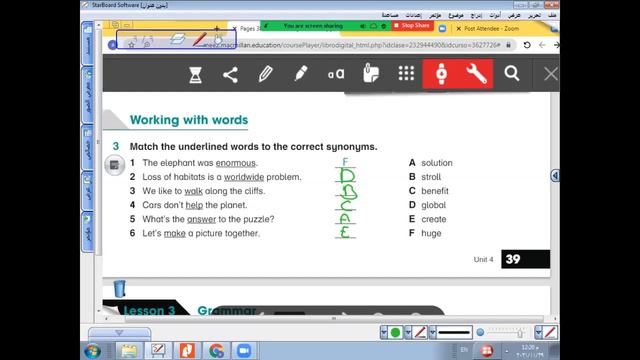Open the aA text size tool

(x=336, y=74)
